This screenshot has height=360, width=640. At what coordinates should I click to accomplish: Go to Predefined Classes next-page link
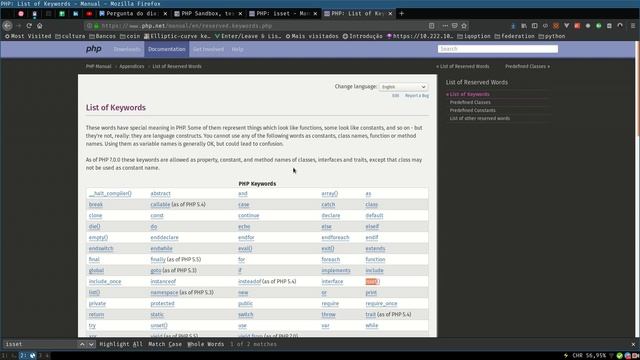(x=527, y=66)
